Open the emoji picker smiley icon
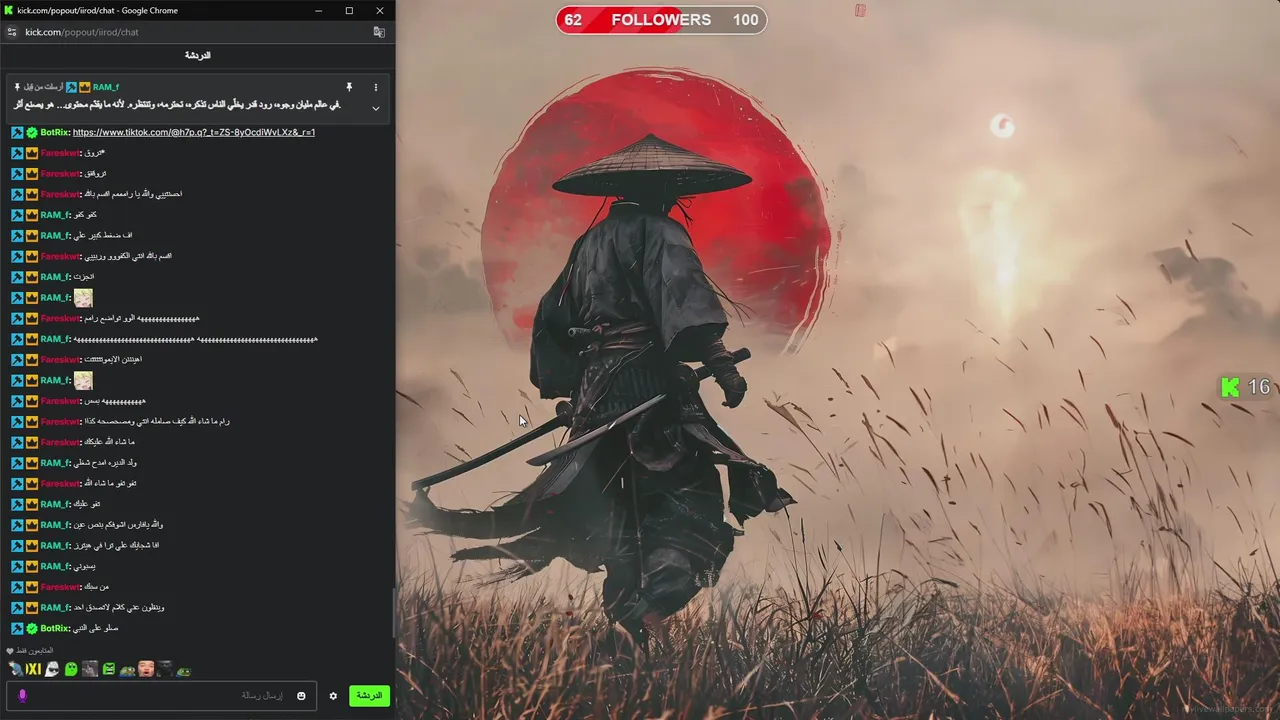This screenshot has width=1280, height=720. pos(301,696)
